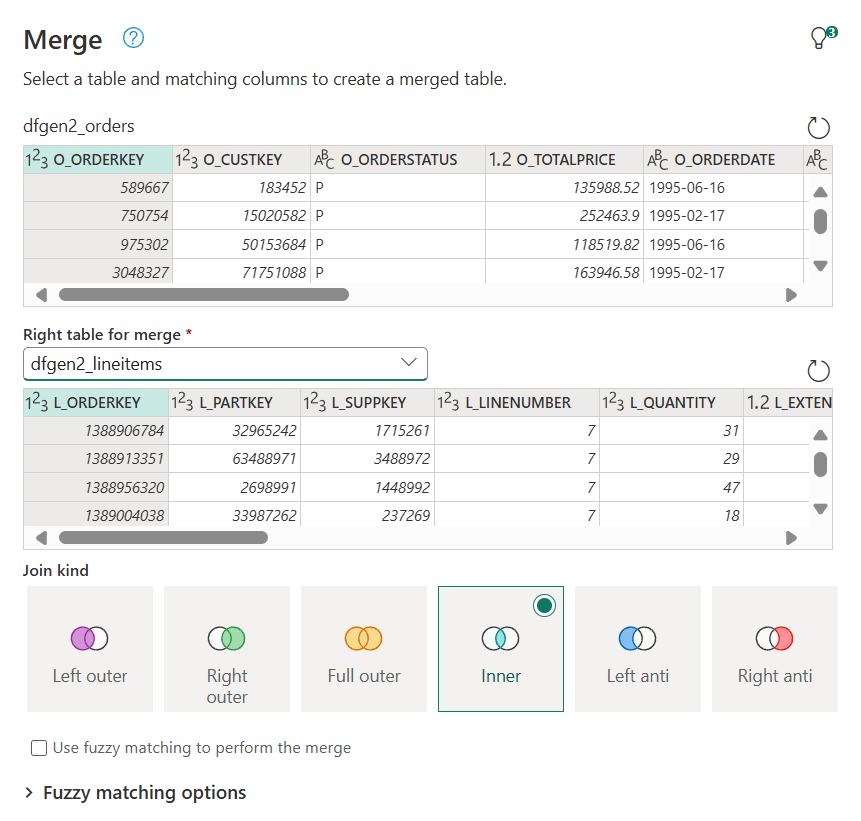
Task: Select the Right outer join option
Action: (x=227, y=648)
